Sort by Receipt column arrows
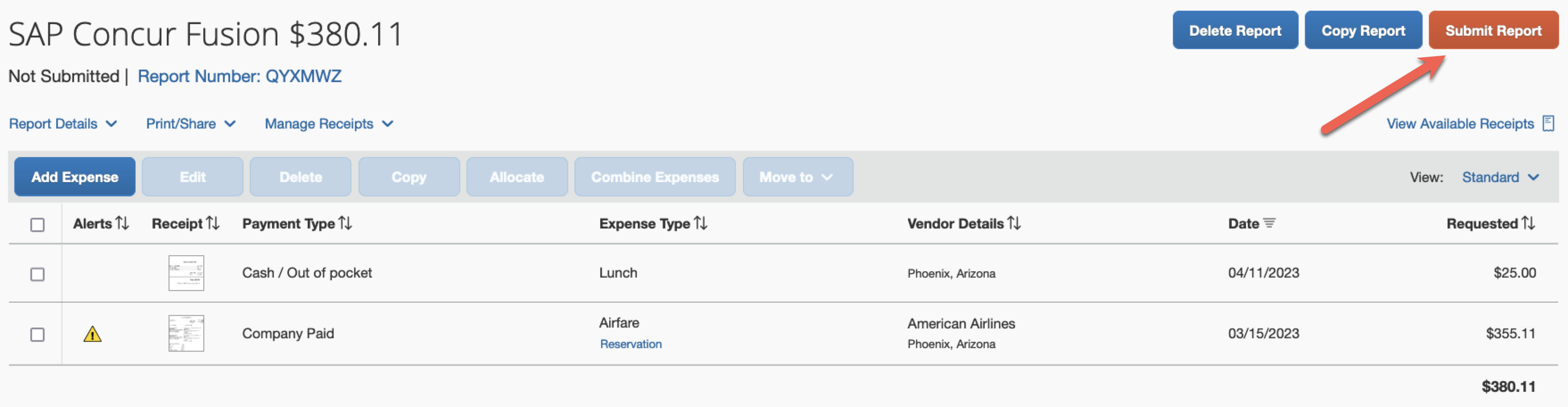Image resolution: width=1568 pixels, height=407 pixels. click(x=212, y=224)
